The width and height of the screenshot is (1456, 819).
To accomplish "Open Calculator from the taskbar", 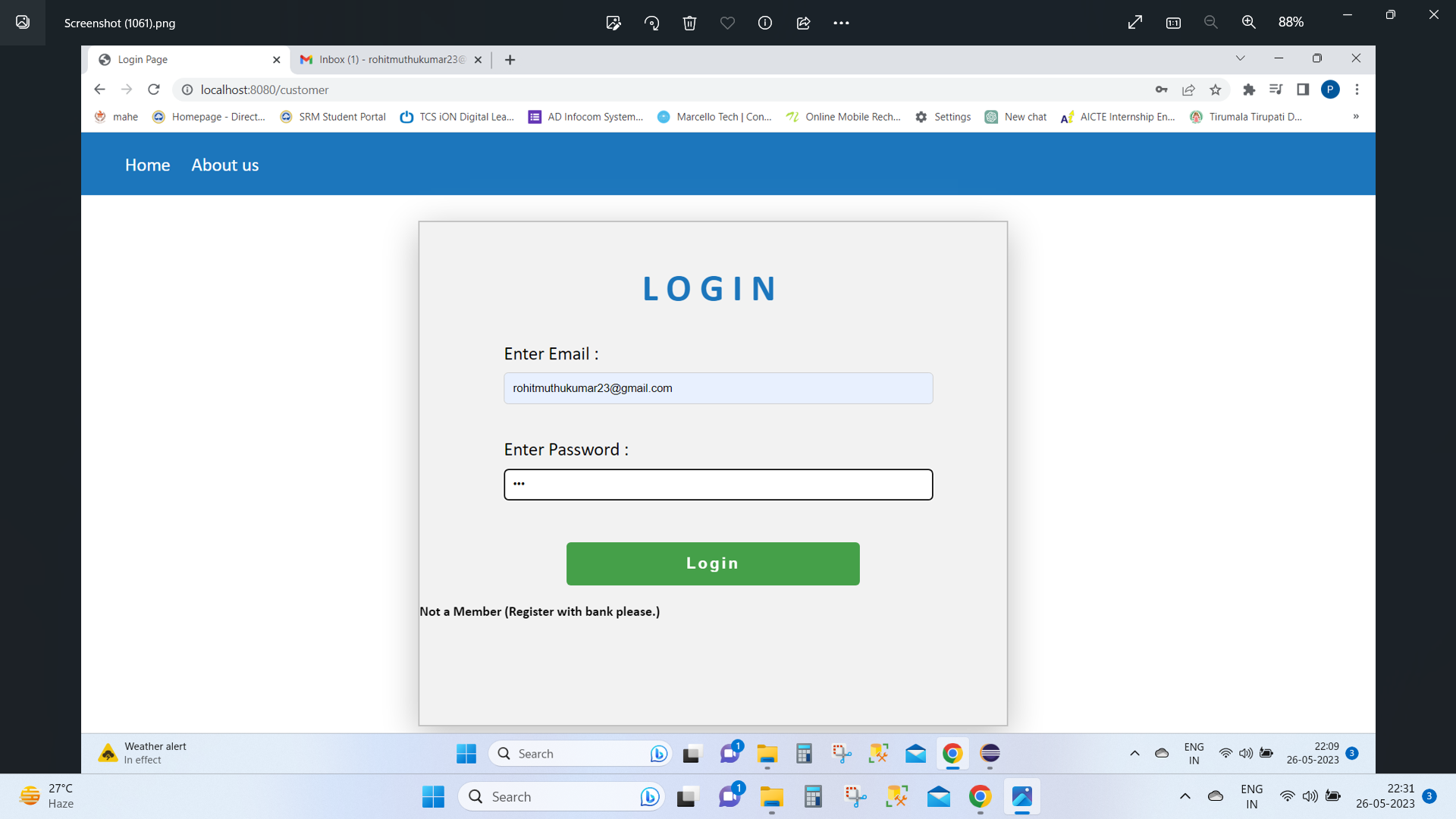I will click(812, 796).
